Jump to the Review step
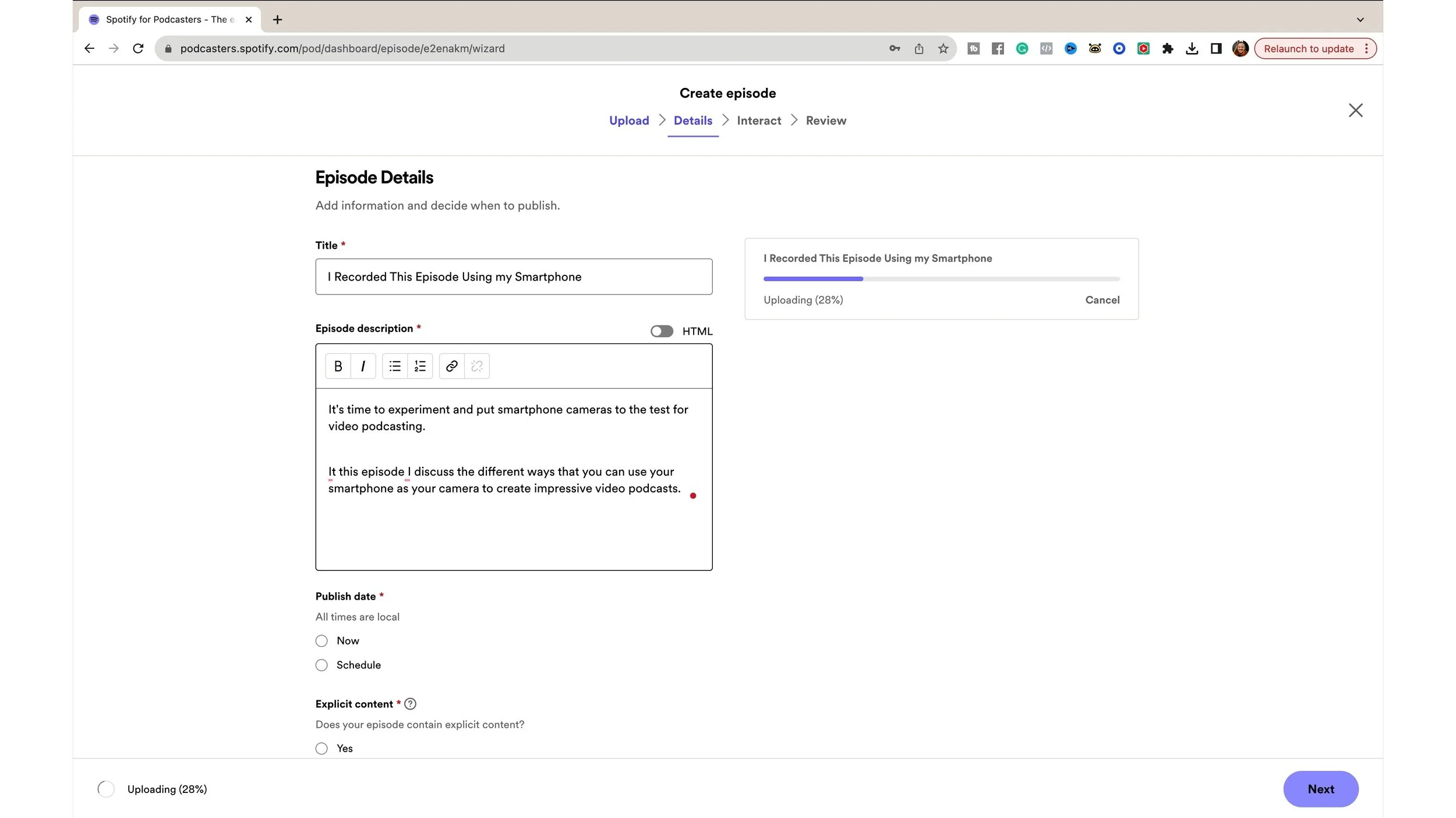 coord(826,121)
